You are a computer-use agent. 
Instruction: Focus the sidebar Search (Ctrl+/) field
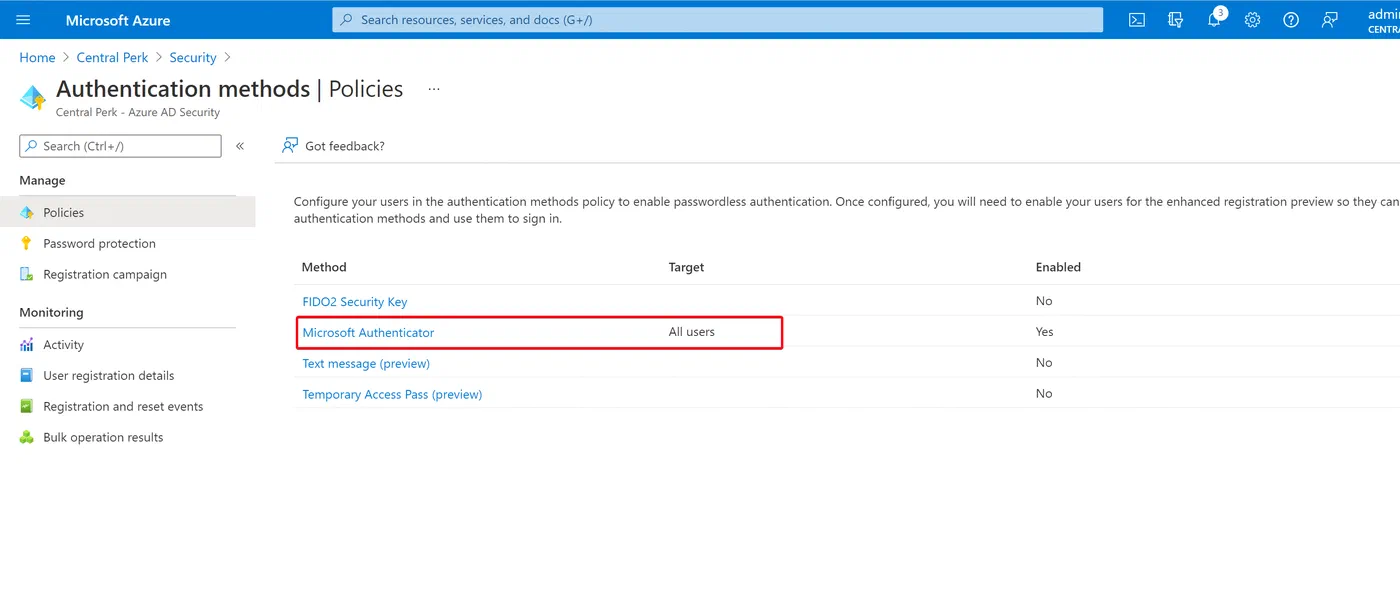tap(120, 146)
